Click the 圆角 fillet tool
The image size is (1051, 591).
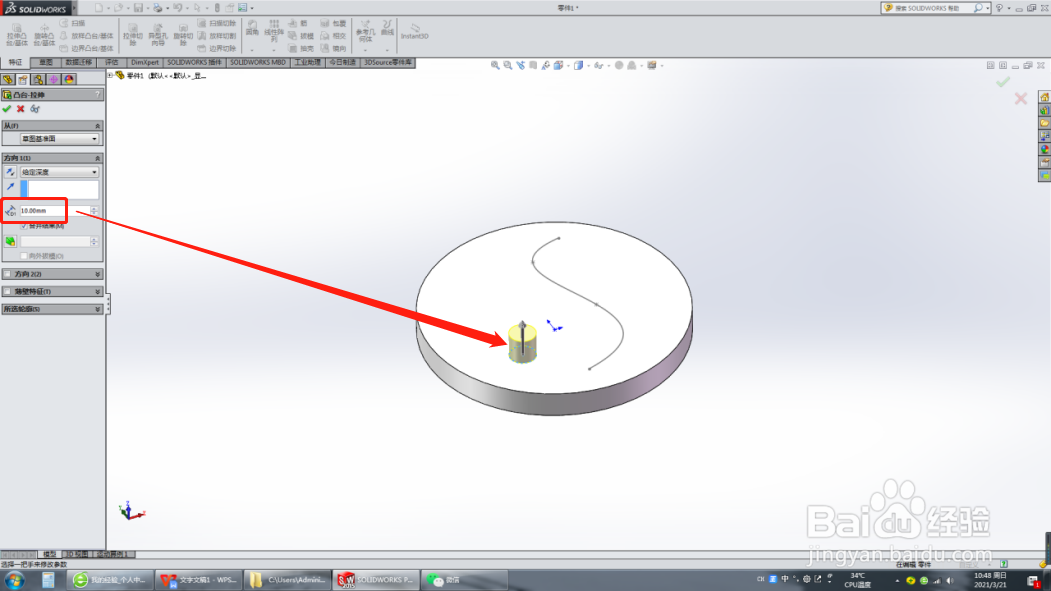coord(252,27)
